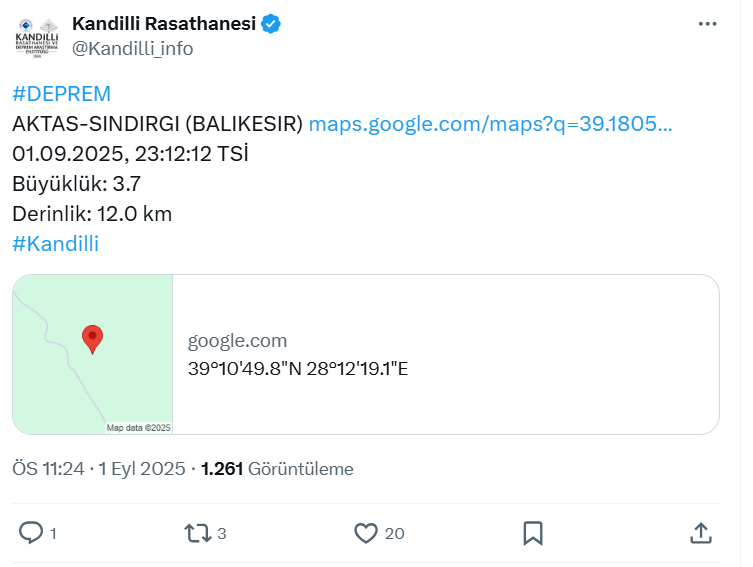The width and height of the screenshot is (753, 567).
Task: Open the #DEPREM hashtag
Action: pyautogui.click(x=61, y=94)
